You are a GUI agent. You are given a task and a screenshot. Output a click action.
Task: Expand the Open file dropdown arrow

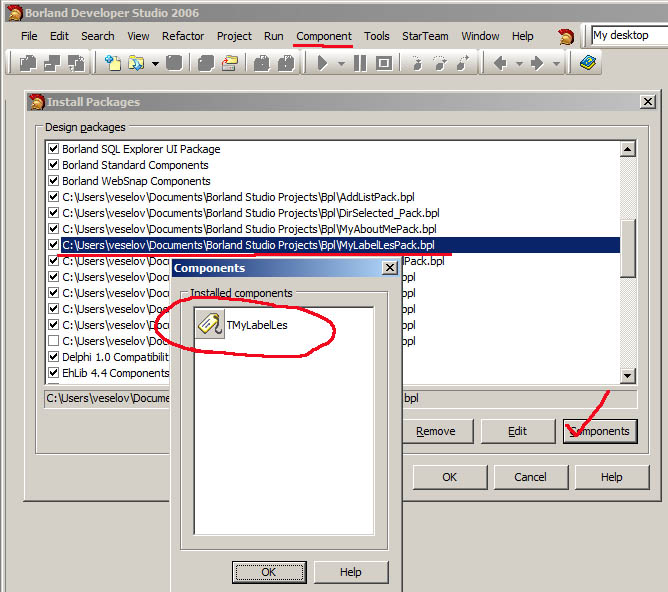point(155,64)
